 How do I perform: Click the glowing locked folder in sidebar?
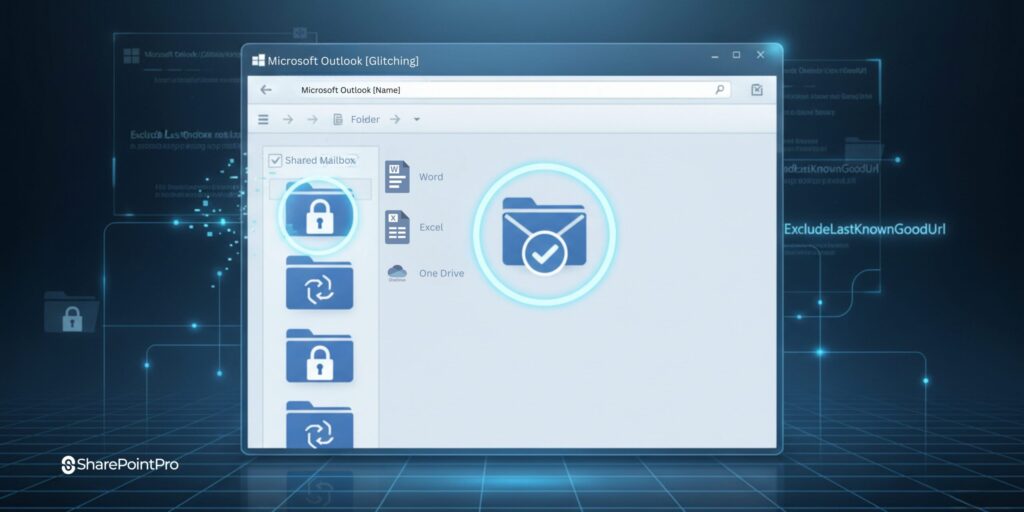(x=319, y=214)
